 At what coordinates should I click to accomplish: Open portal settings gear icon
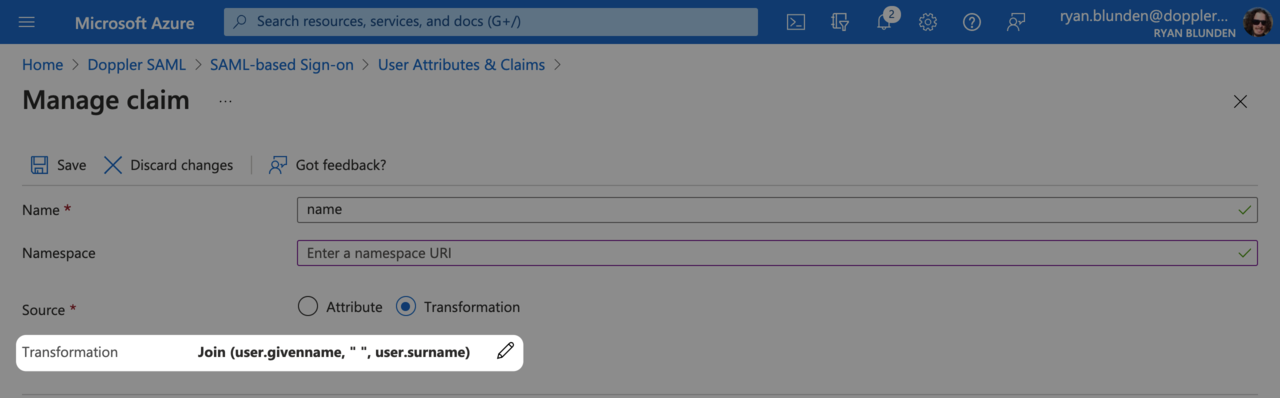pos(928,22)
